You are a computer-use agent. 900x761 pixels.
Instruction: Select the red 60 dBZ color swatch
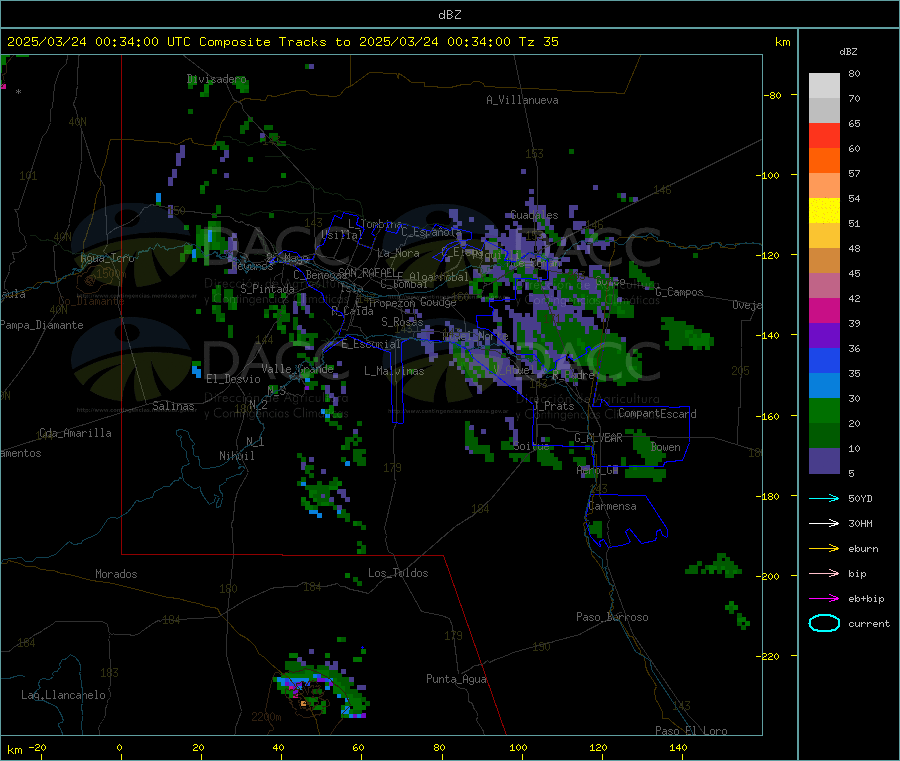(824, 135)
